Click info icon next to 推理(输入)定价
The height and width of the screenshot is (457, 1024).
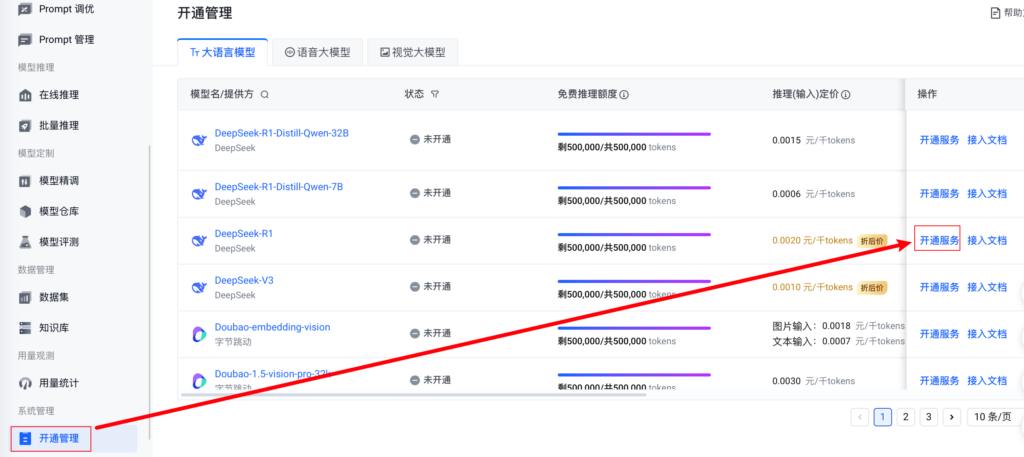tap(845, 94)
